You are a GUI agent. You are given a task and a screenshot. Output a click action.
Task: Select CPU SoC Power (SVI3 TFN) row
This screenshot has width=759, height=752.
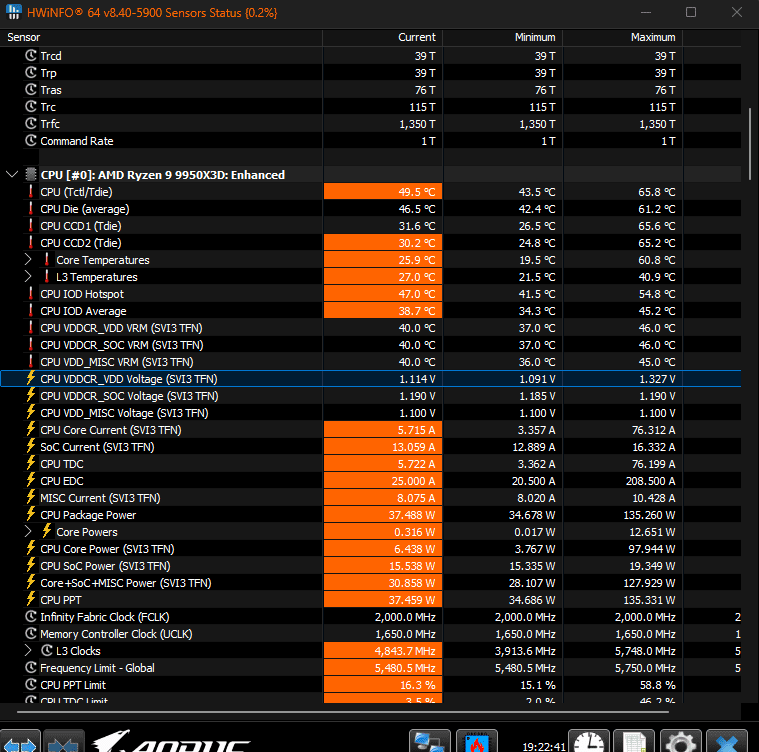[x=371, y=566]
